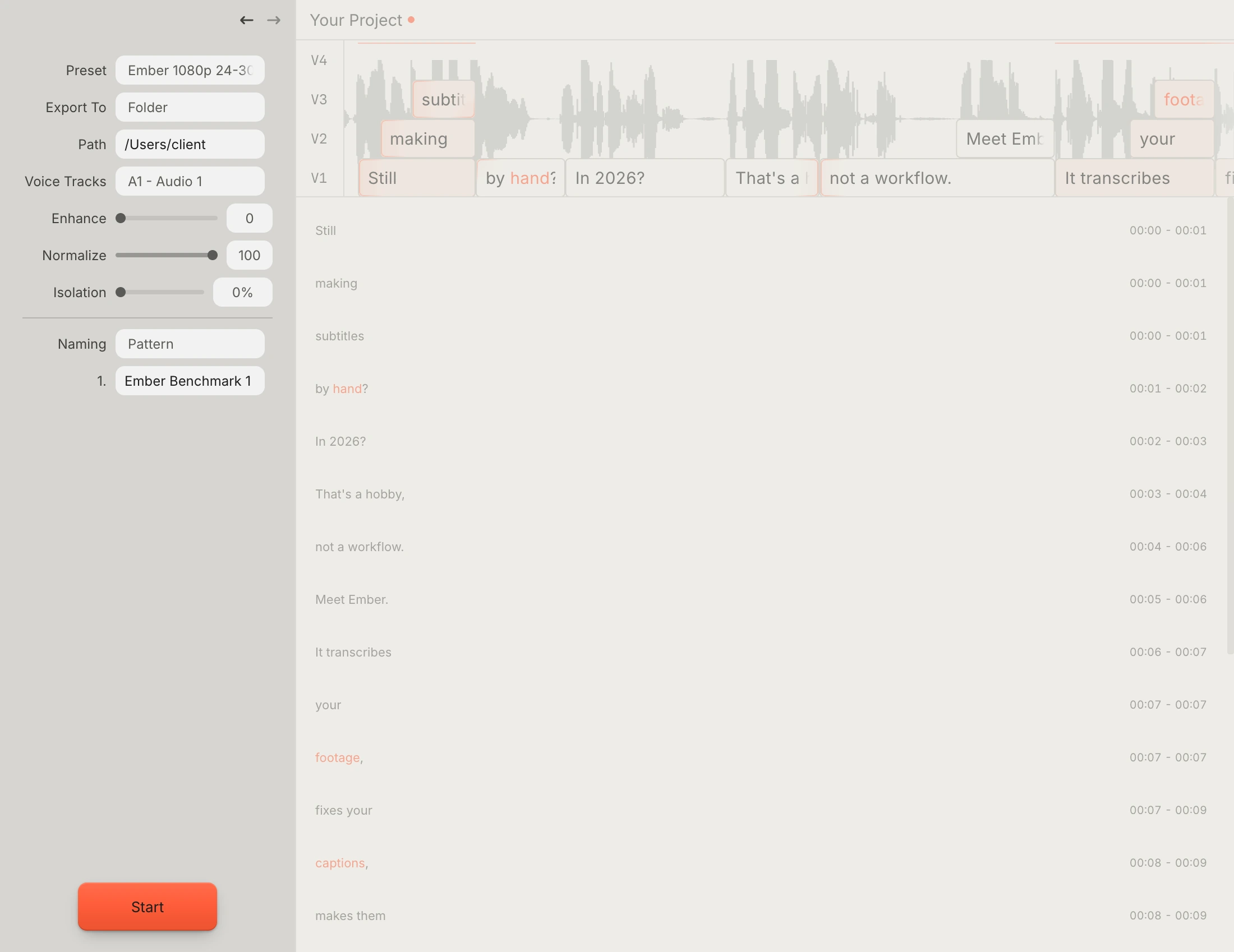1234x952 pixels.
Task: Select the 'Meet Emb' clip on V2
Action: click(x=1005, y=139)
